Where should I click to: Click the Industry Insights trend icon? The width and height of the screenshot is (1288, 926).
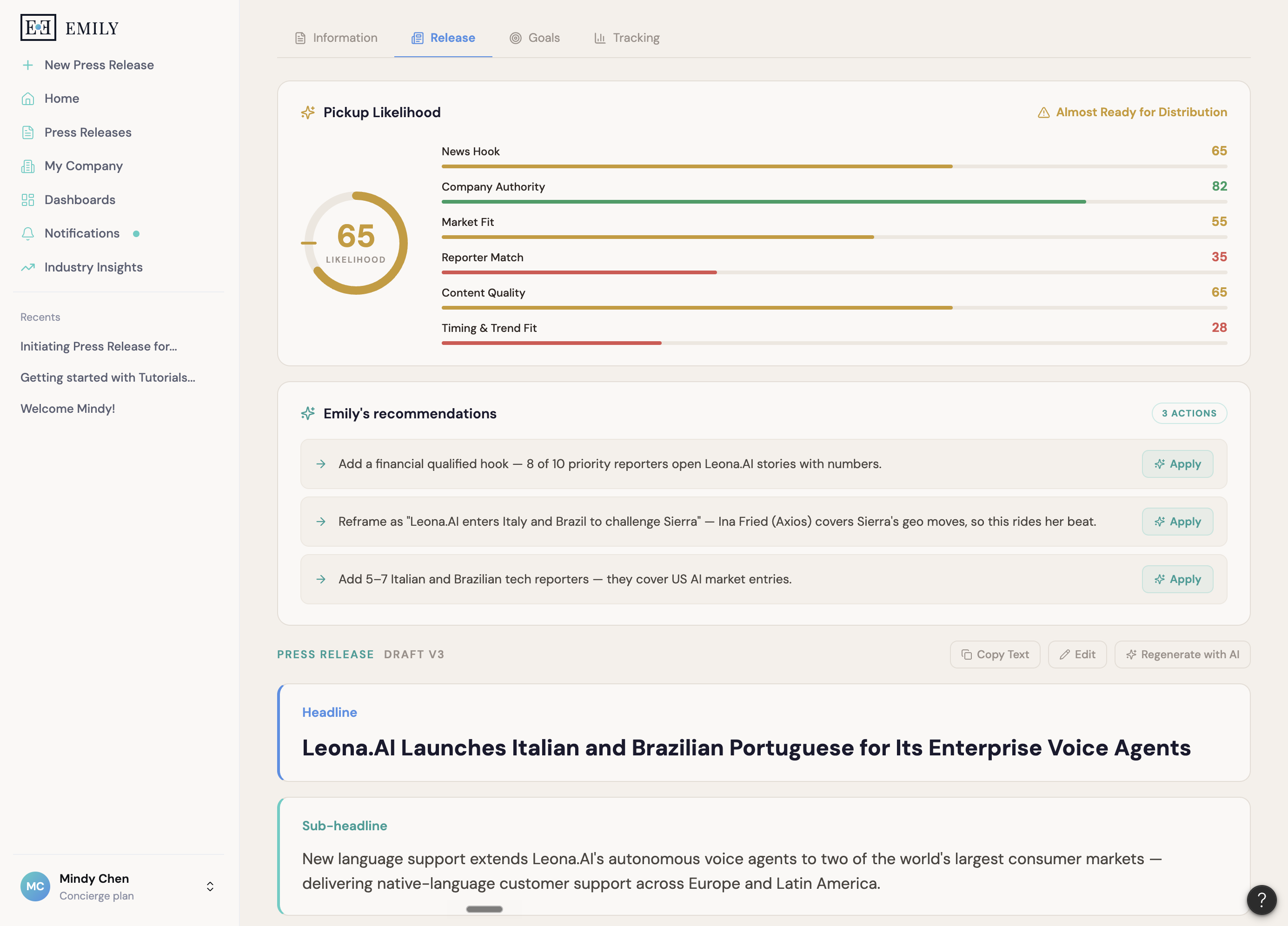[x=28, y=267]
